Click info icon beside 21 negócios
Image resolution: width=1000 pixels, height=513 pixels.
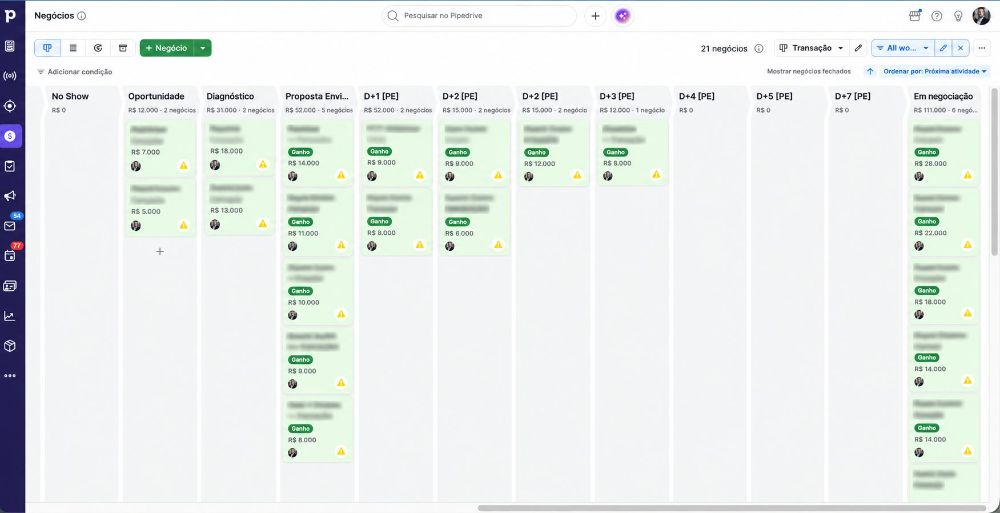click(759, 48)
